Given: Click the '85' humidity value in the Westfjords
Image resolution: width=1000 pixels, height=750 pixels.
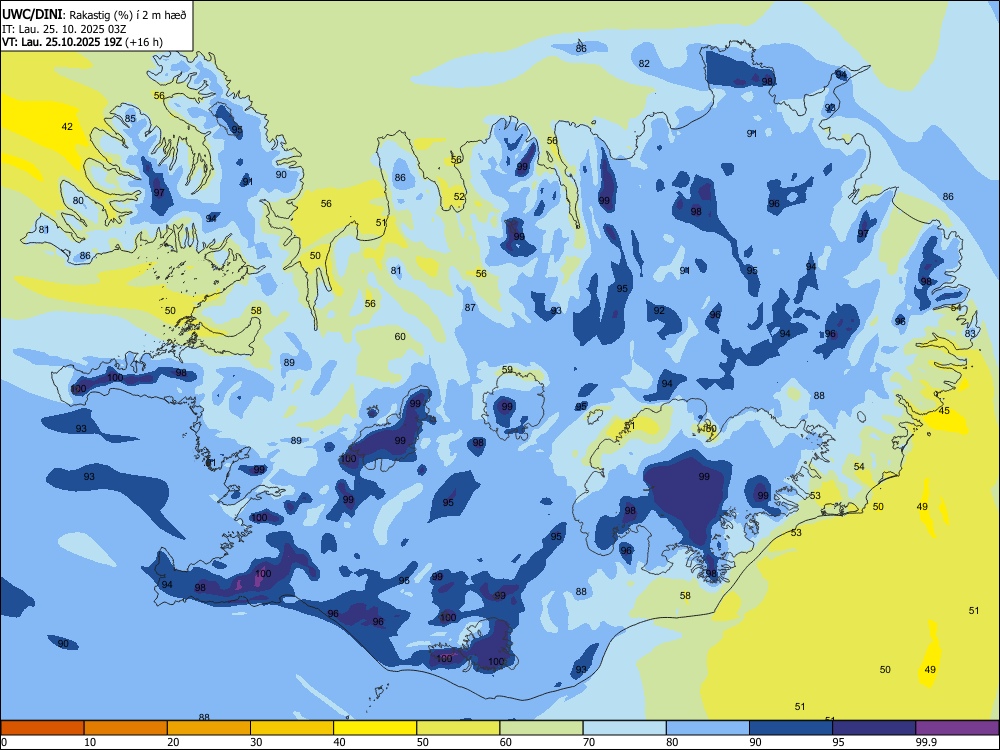Looking at the screenshot, I should [x=130, y=119].
